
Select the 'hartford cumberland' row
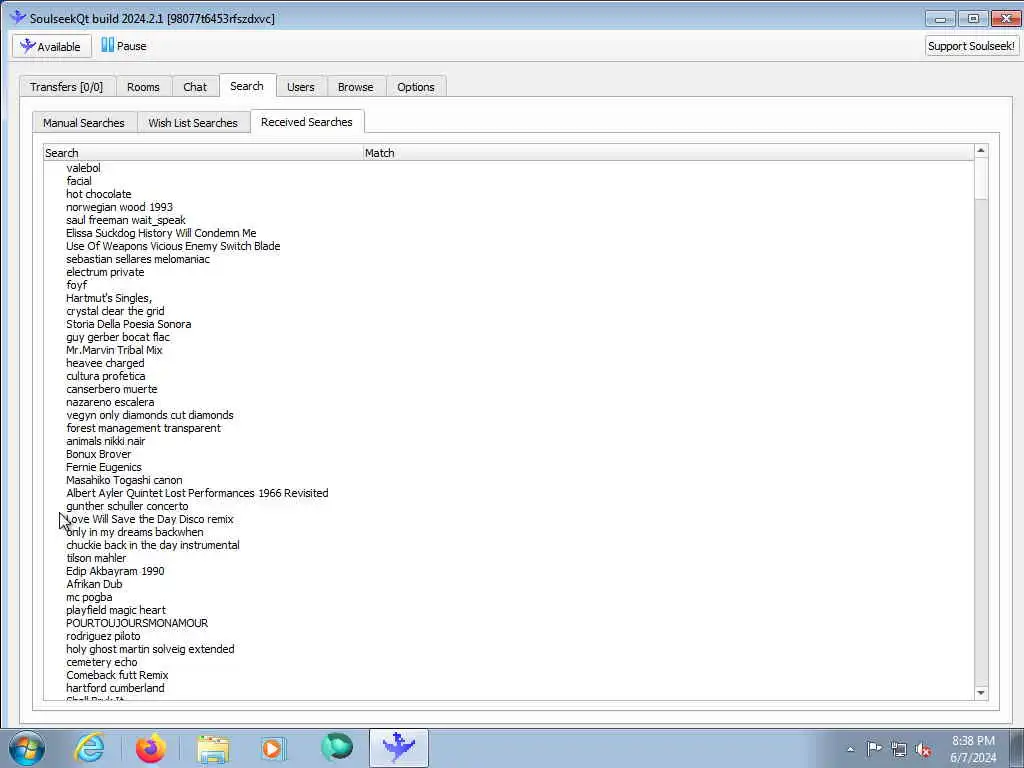pyautogui.click(x=115, y=688)
